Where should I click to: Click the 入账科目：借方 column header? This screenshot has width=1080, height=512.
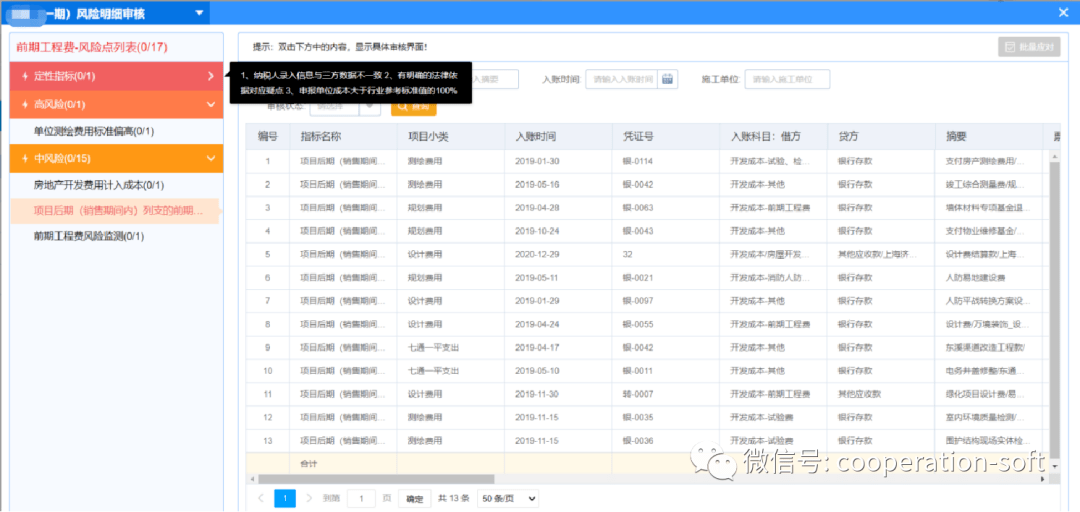tap(771, 136)
